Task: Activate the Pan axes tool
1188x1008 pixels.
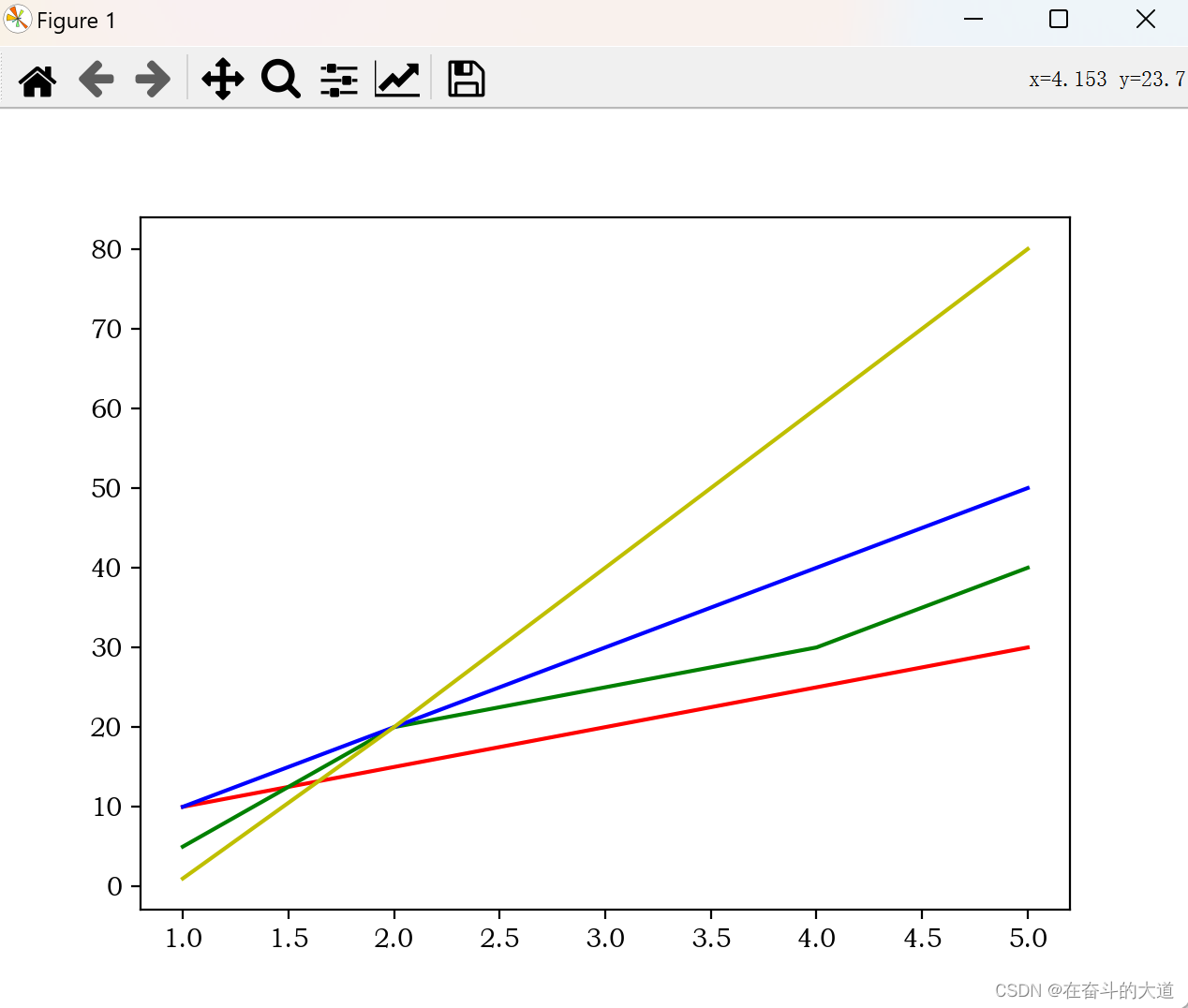Action: point(222,79)
